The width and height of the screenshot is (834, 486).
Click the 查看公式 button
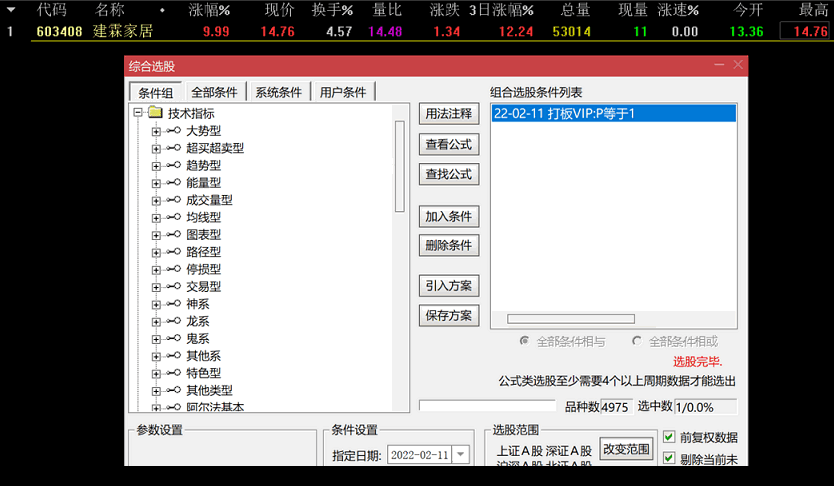point(449,144)
